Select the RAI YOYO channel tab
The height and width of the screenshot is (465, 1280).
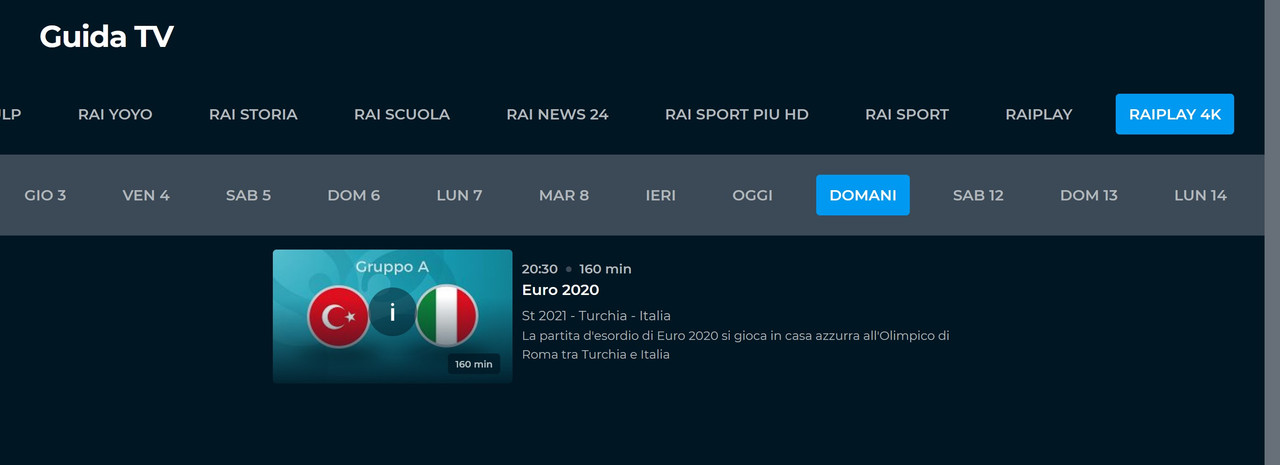click(115, 114)
